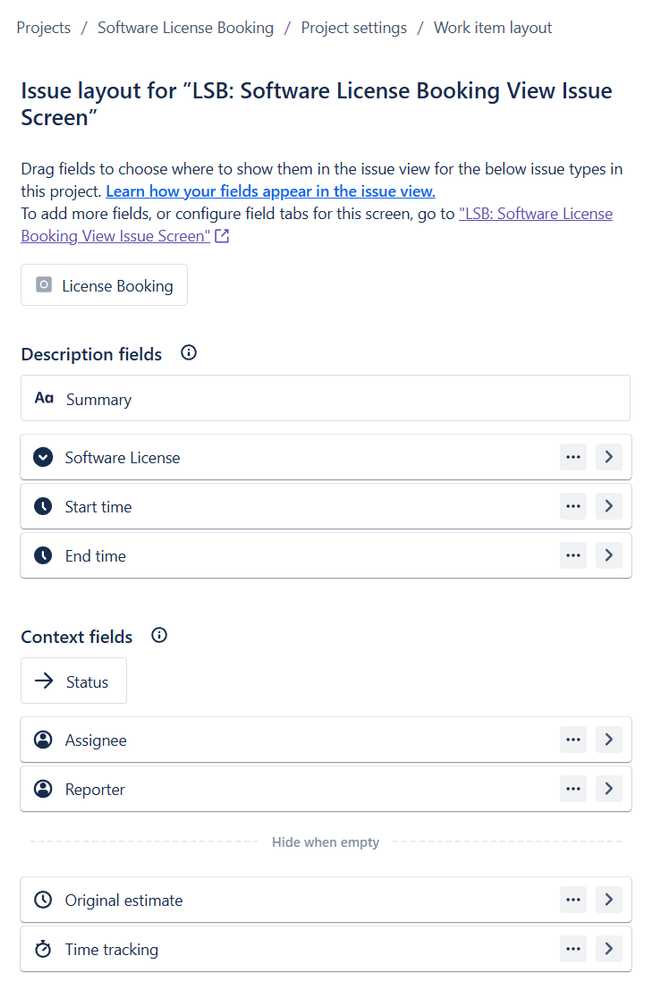This screenshot has width=653, height=998.
Task: Open Learn how your fields appear link
Action: coord(270,191)
